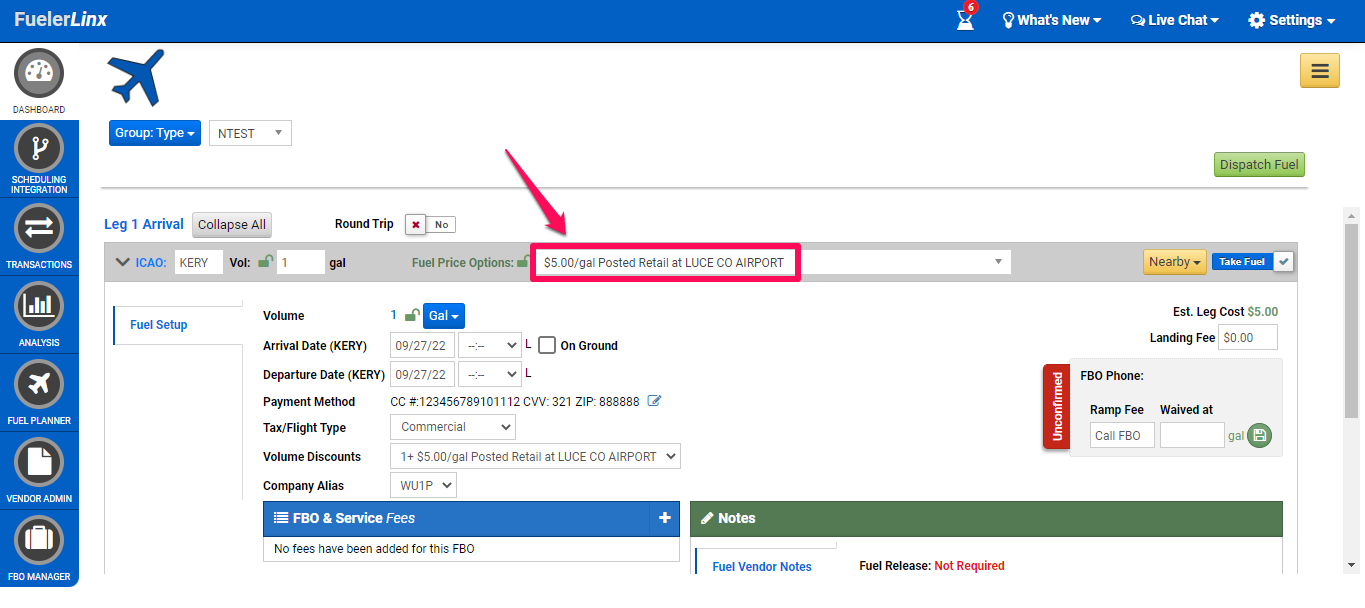This screenshot has height=608, width=1365.
Task: Open the Group: Type dropdown
Action: [155, 133]
